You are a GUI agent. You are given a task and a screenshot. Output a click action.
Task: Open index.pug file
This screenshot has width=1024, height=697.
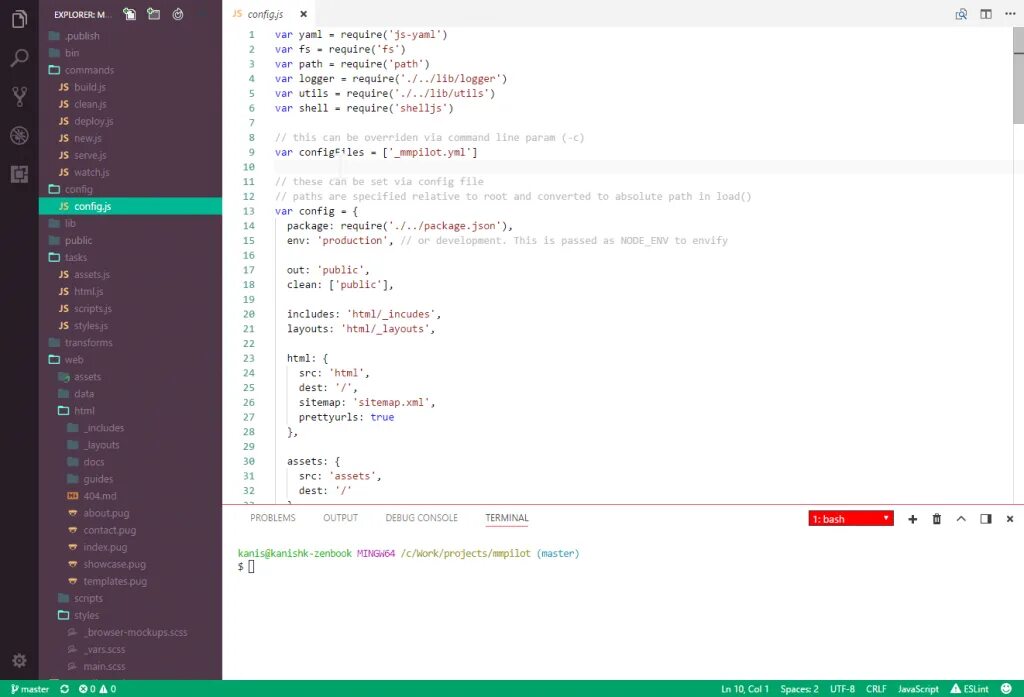(x=130, y=547)
